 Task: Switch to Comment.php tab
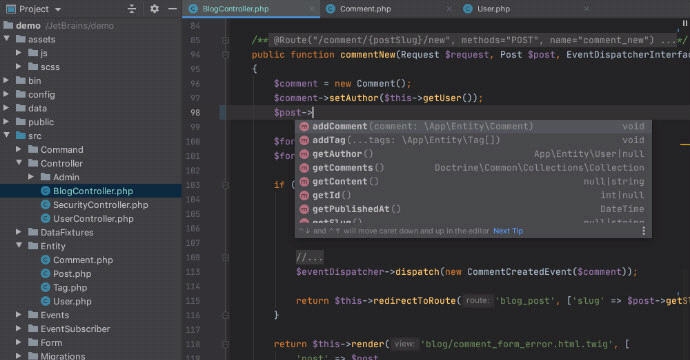pyautogui.click(x=365, y=9)
